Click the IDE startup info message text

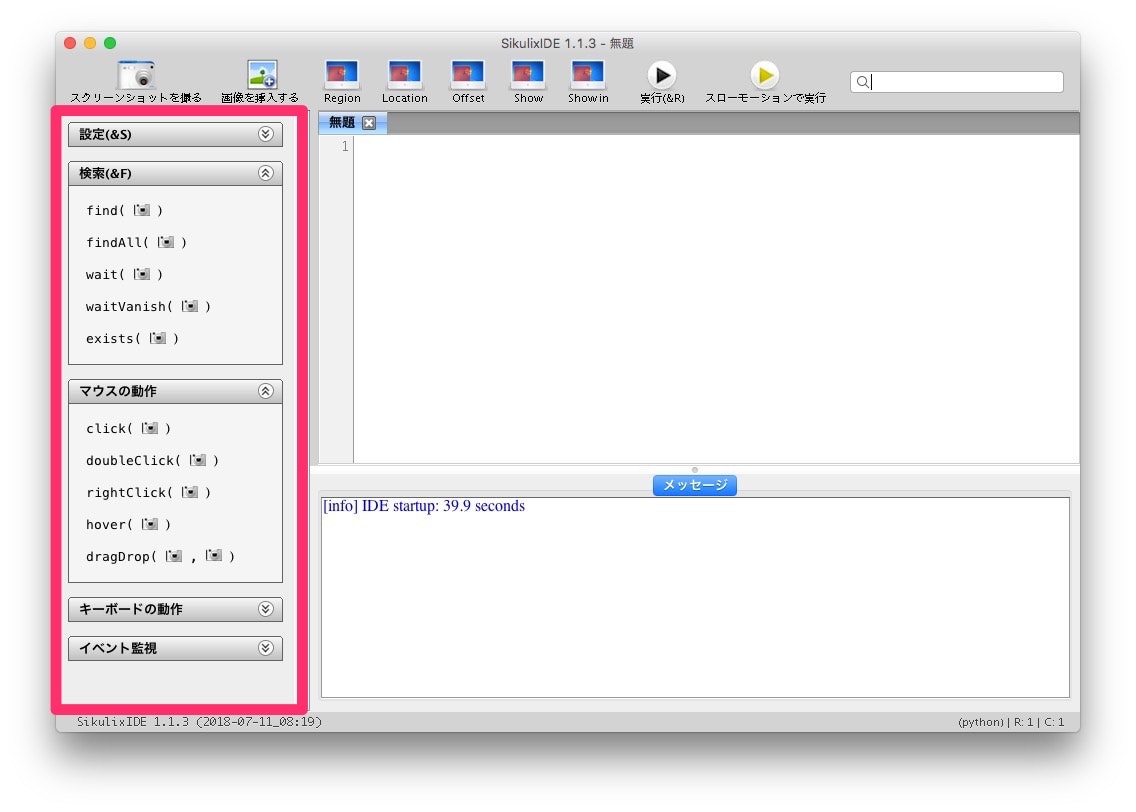424,506
